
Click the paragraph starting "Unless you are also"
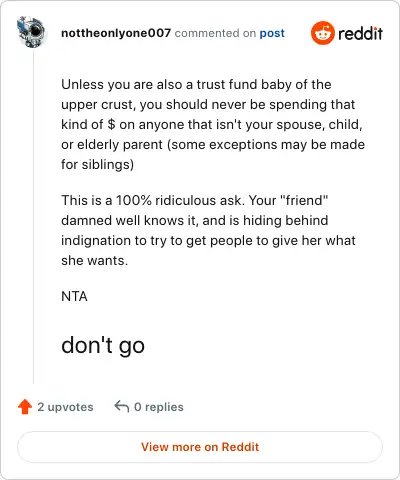213,124
